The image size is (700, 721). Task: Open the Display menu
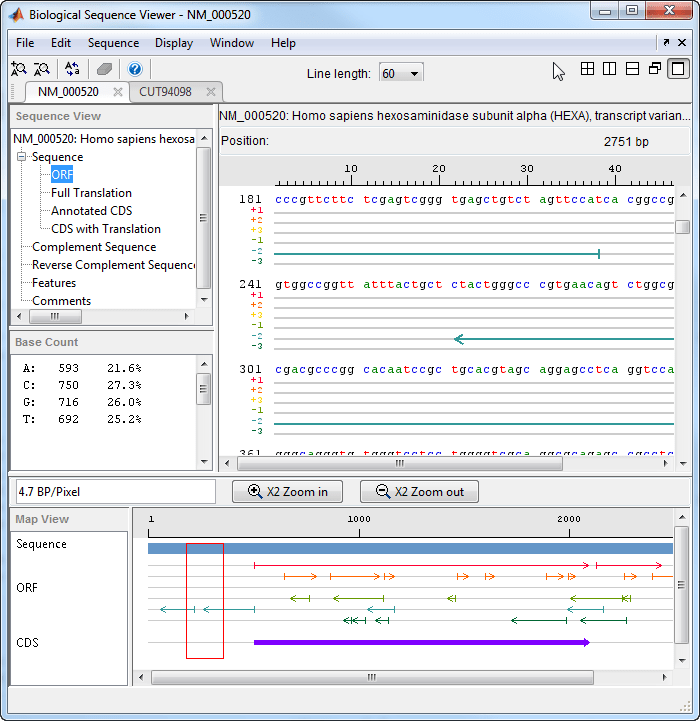174,43
